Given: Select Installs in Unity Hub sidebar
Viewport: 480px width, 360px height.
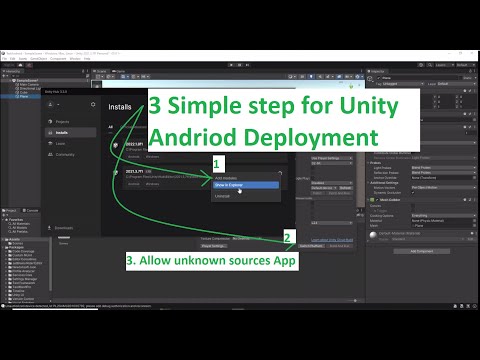Looking at the screenshot, I should [71, 132].
